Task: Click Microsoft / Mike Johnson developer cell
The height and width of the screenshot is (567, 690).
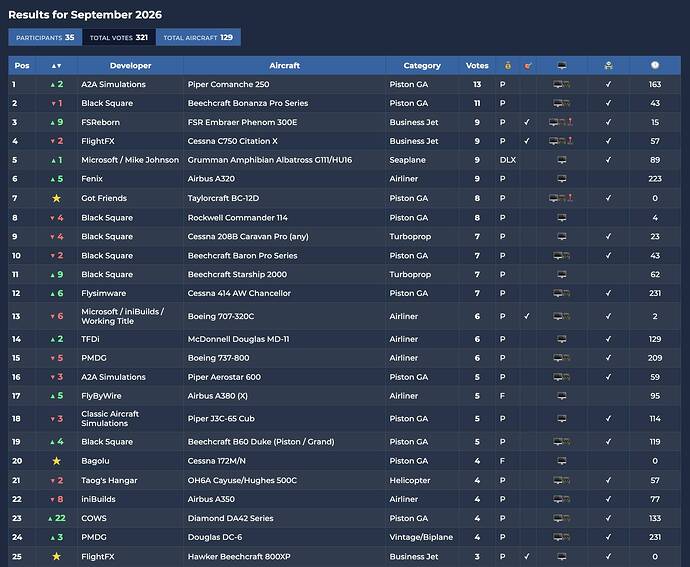Action: point(130,160)
